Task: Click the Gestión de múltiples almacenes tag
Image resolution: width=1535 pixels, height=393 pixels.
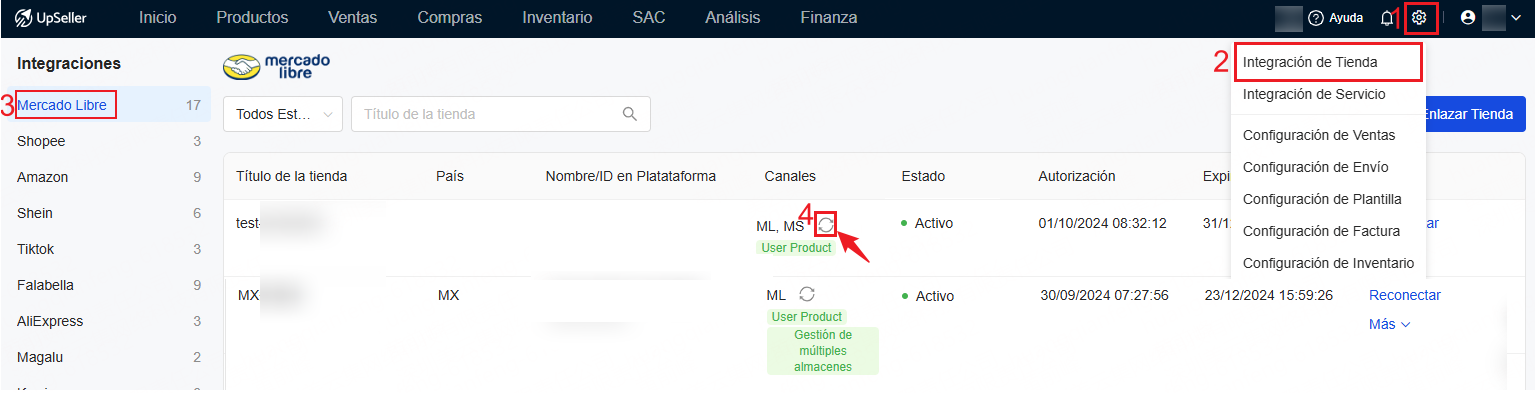Action: [823, 351]
